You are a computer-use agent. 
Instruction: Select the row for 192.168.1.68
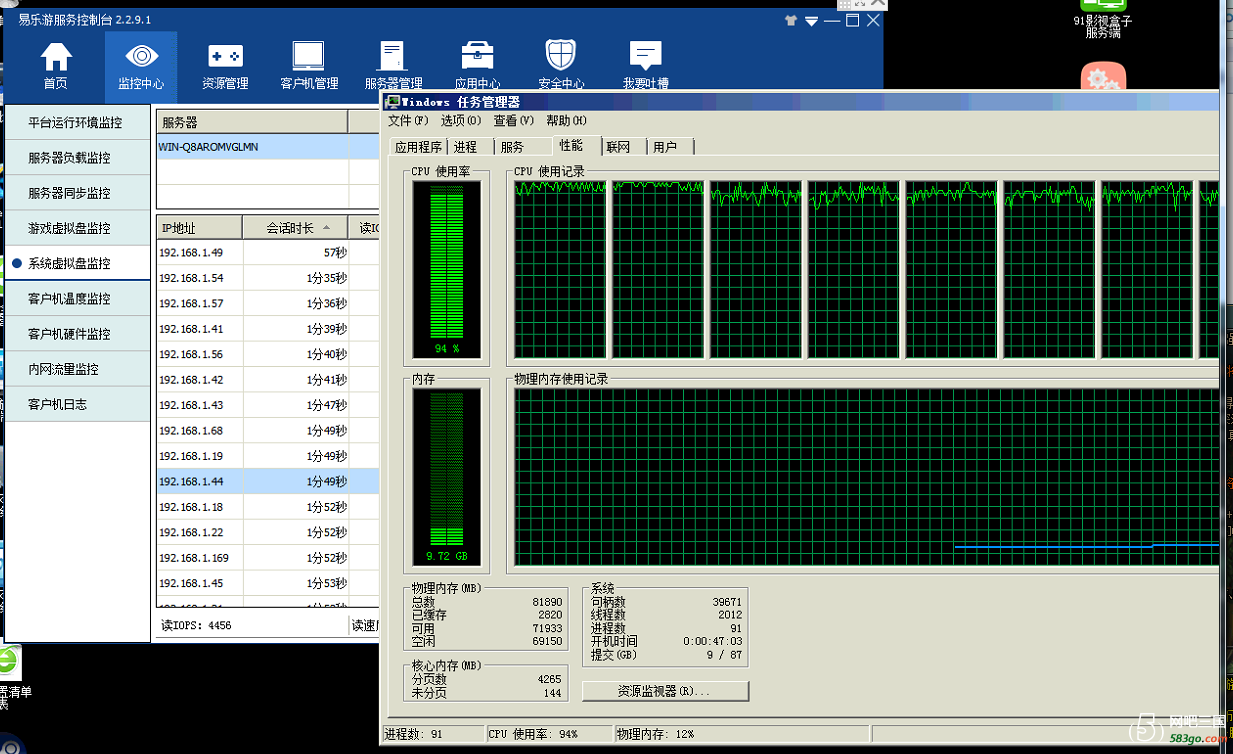pos(268,431)
